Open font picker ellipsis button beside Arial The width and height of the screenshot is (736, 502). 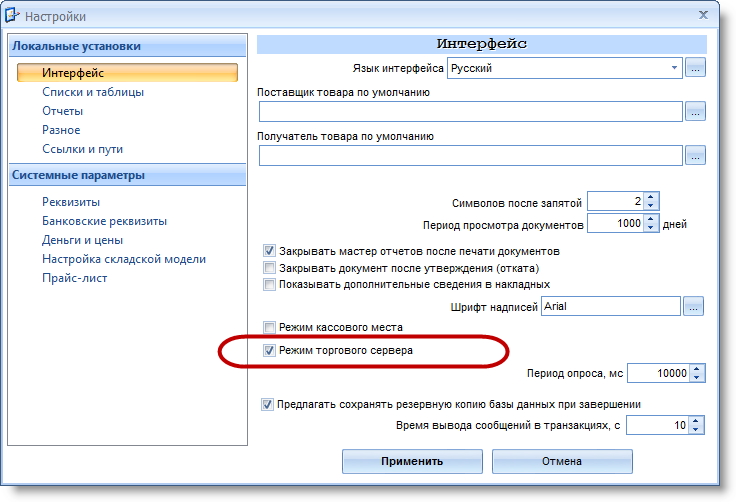[695, 307]
